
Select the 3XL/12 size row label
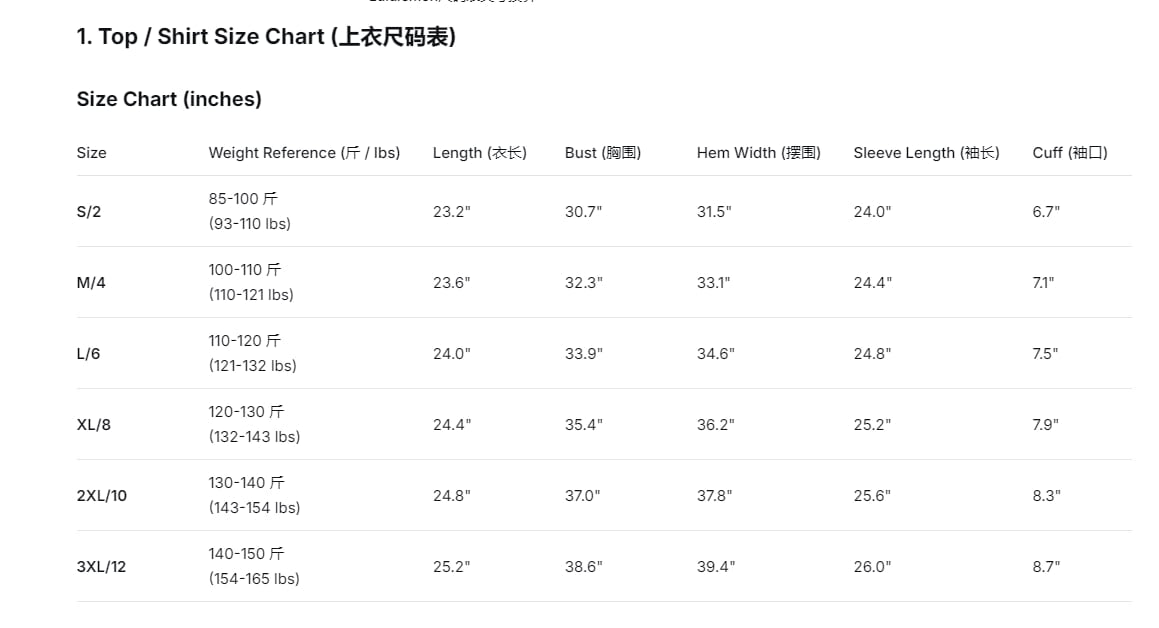pos(101,567)
